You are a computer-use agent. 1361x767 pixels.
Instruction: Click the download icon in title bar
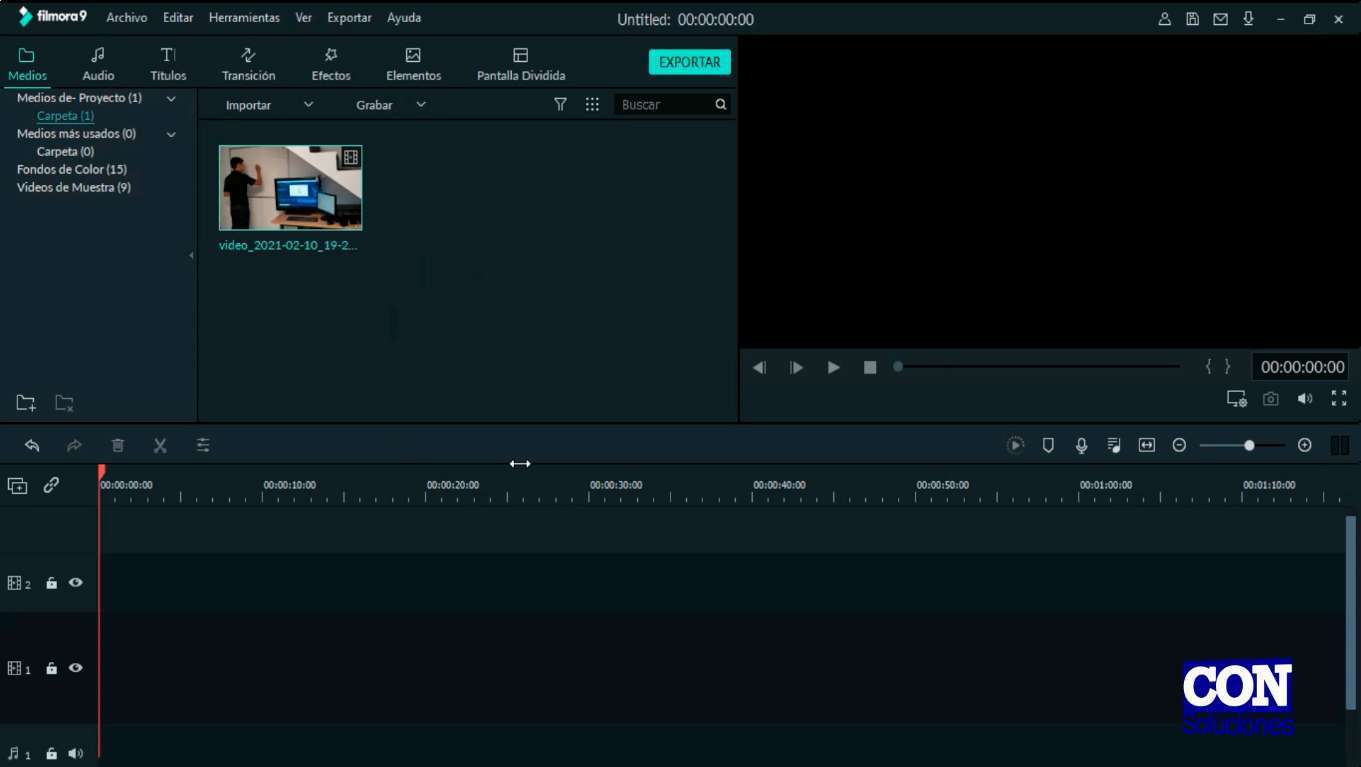point(1248,18)
